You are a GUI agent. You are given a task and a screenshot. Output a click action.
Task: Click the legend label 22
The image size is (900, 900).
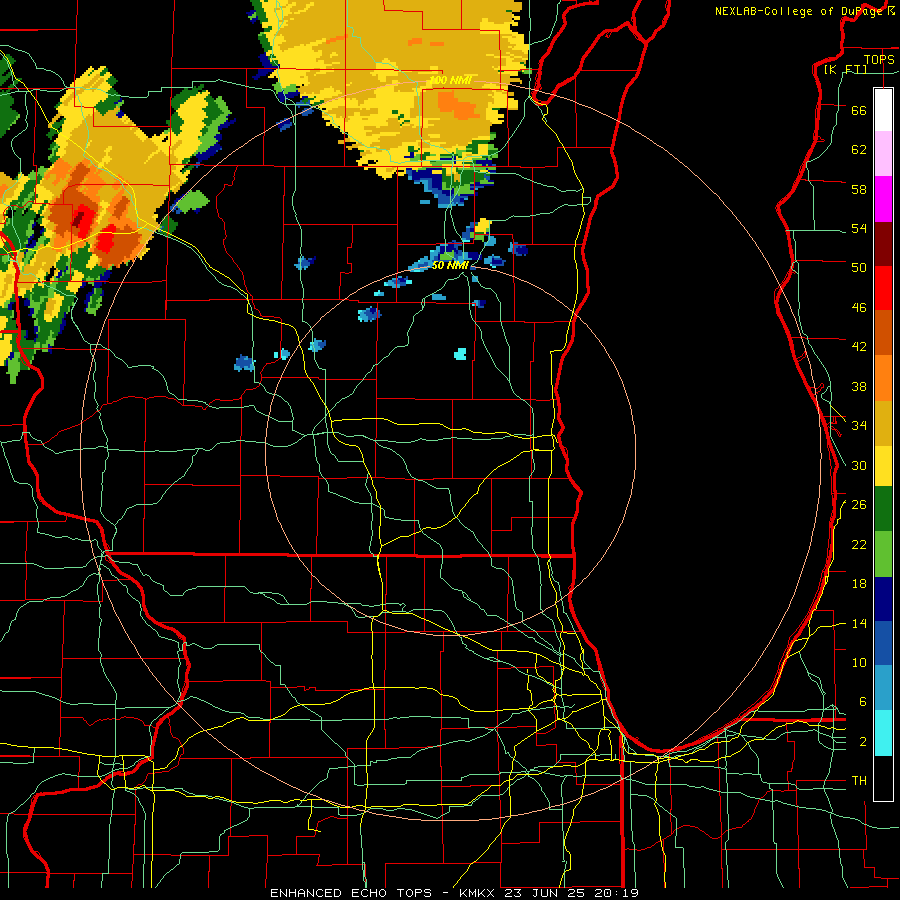tap(859, 544)
